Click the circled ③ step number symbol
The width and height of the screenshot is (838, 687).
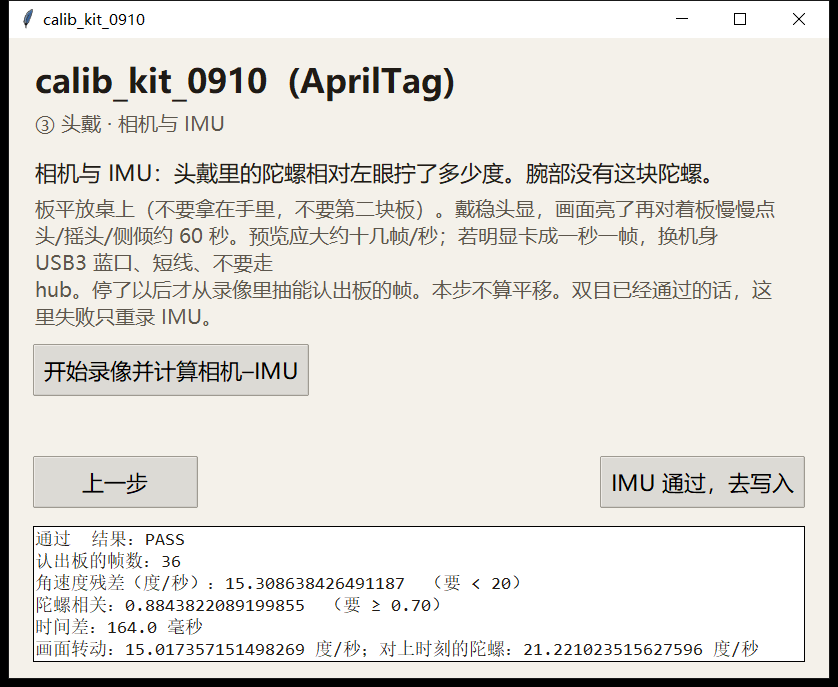45,125
